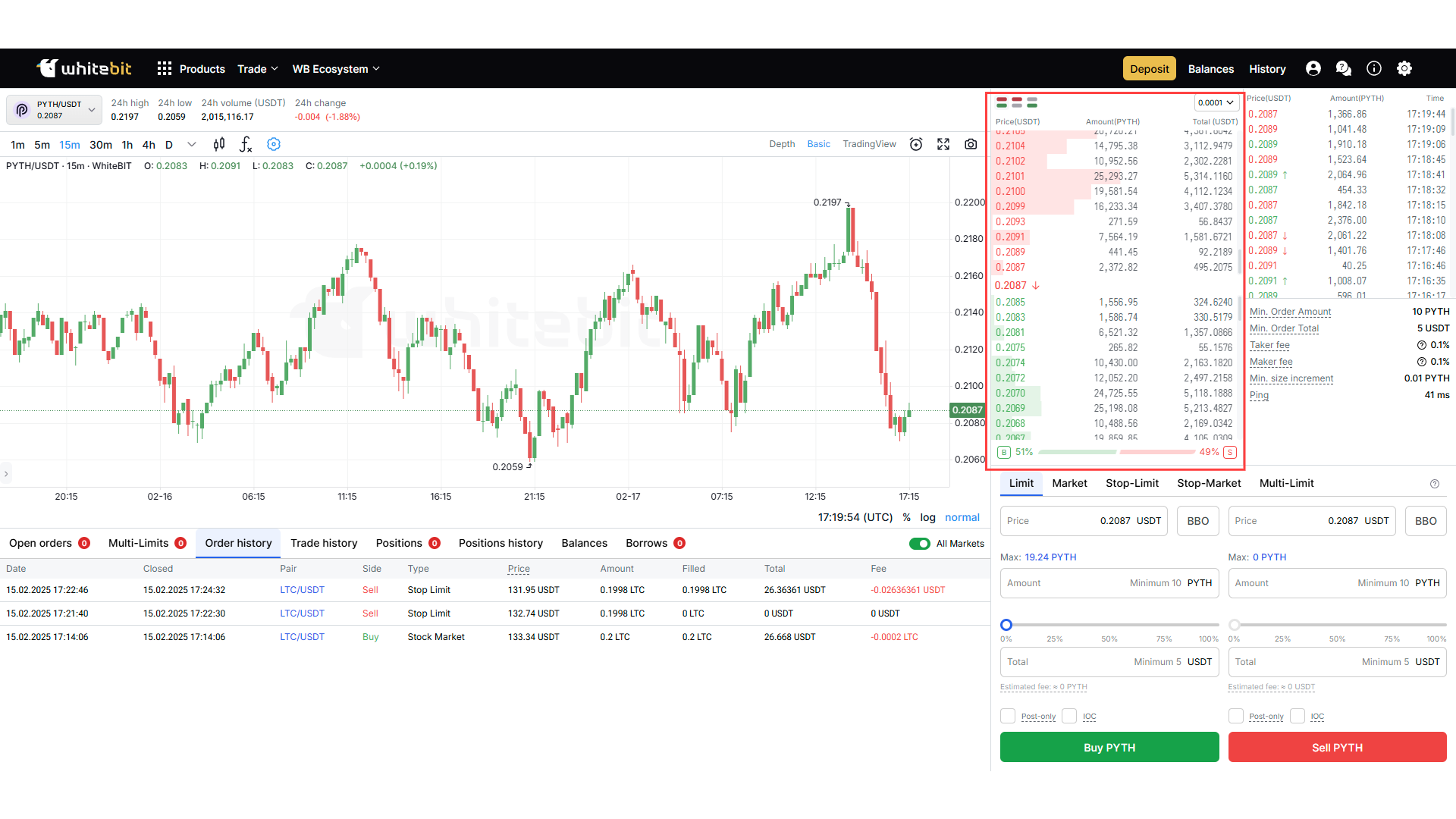The height and width of the screenshot is (819, 1456).
Task: Switch chart scale to normal
Action: 962,517
